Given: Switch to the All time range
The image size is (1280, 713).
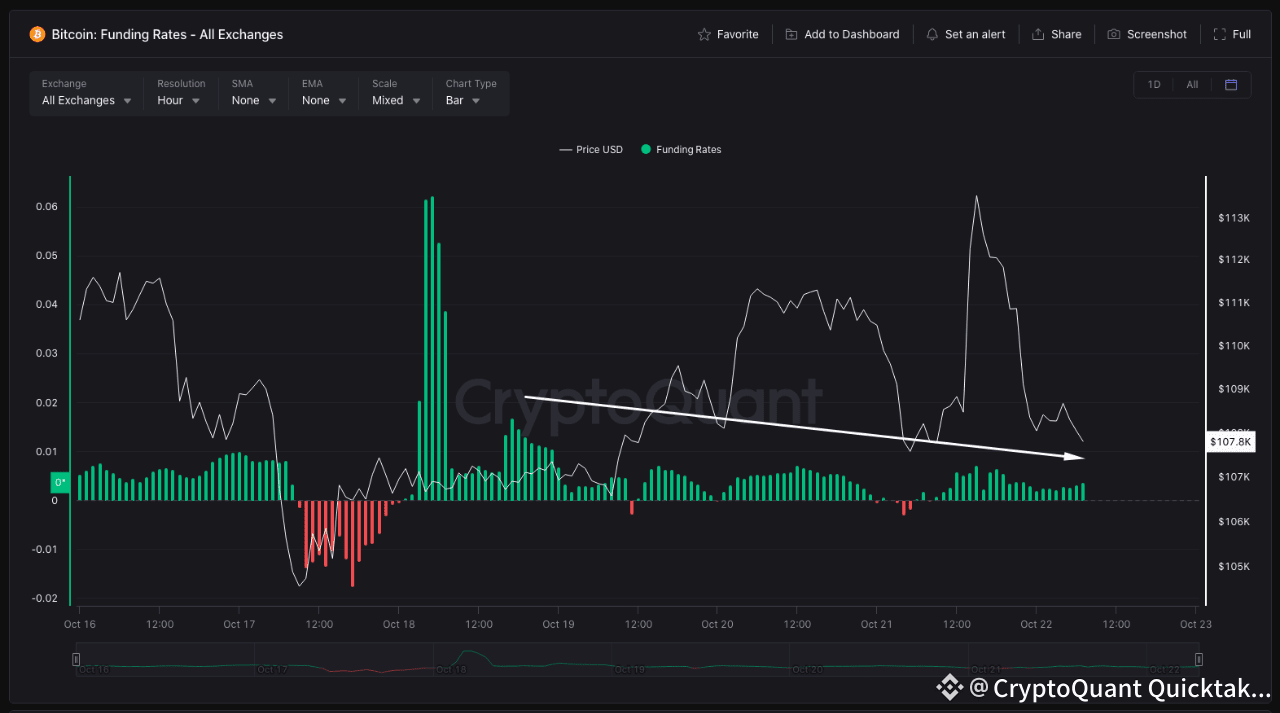Looking at the screenshot, I should pyautogui.click(x=1192, y=85).
